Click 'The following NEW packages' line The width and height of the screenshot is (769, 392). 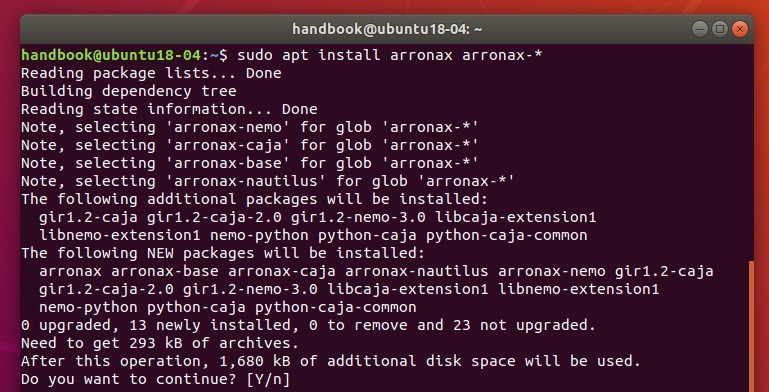click(223, 253)
